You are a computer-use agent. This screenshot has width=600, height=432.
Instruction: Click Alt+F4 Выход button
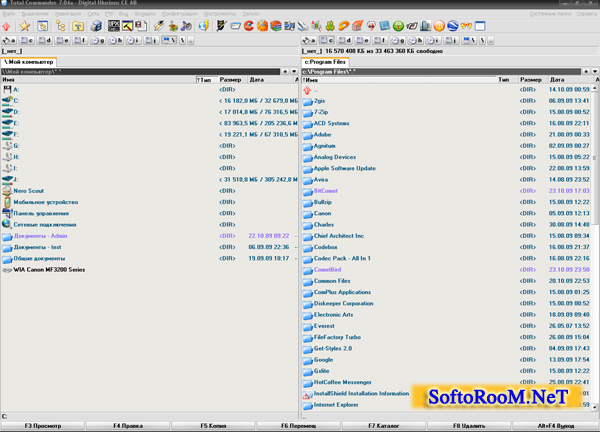(556, 426)
